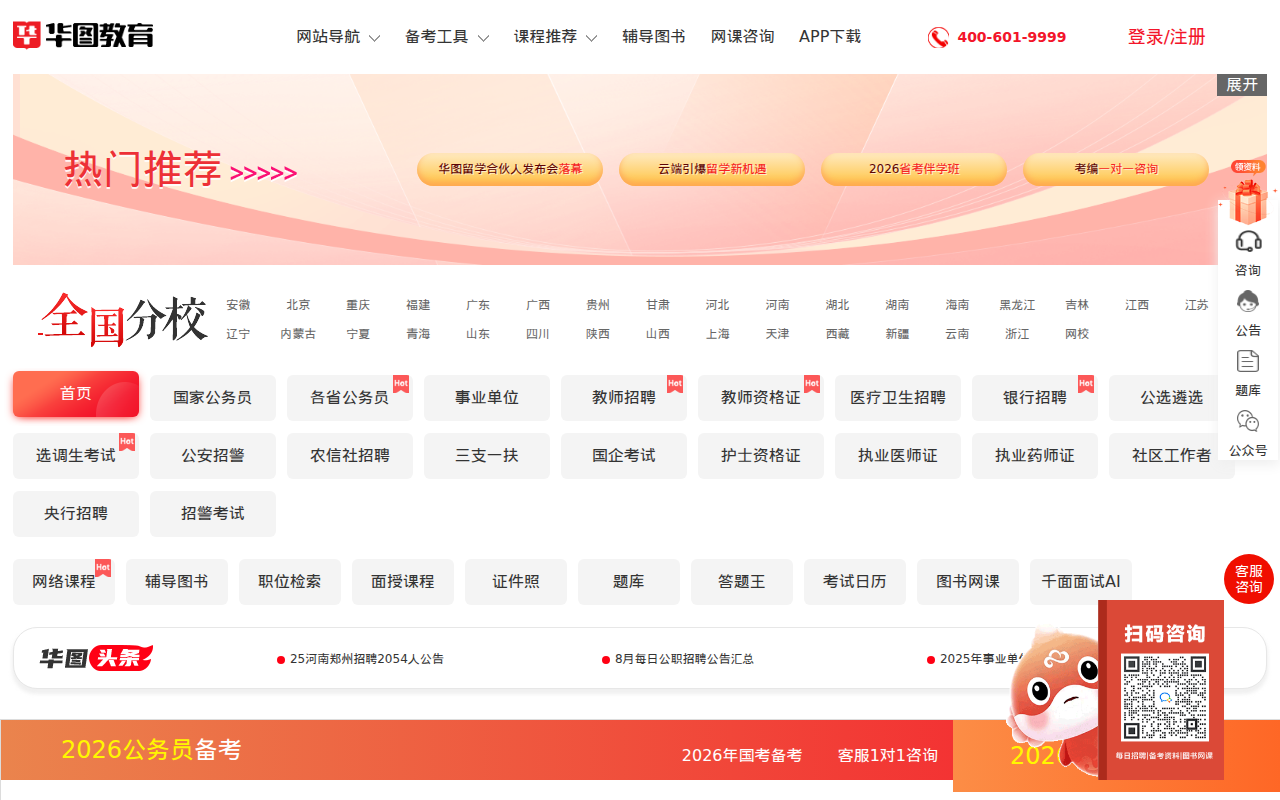The image size is (1280, 800).
Task: Select 新疆 branch school
Action: tap(897, 334)
